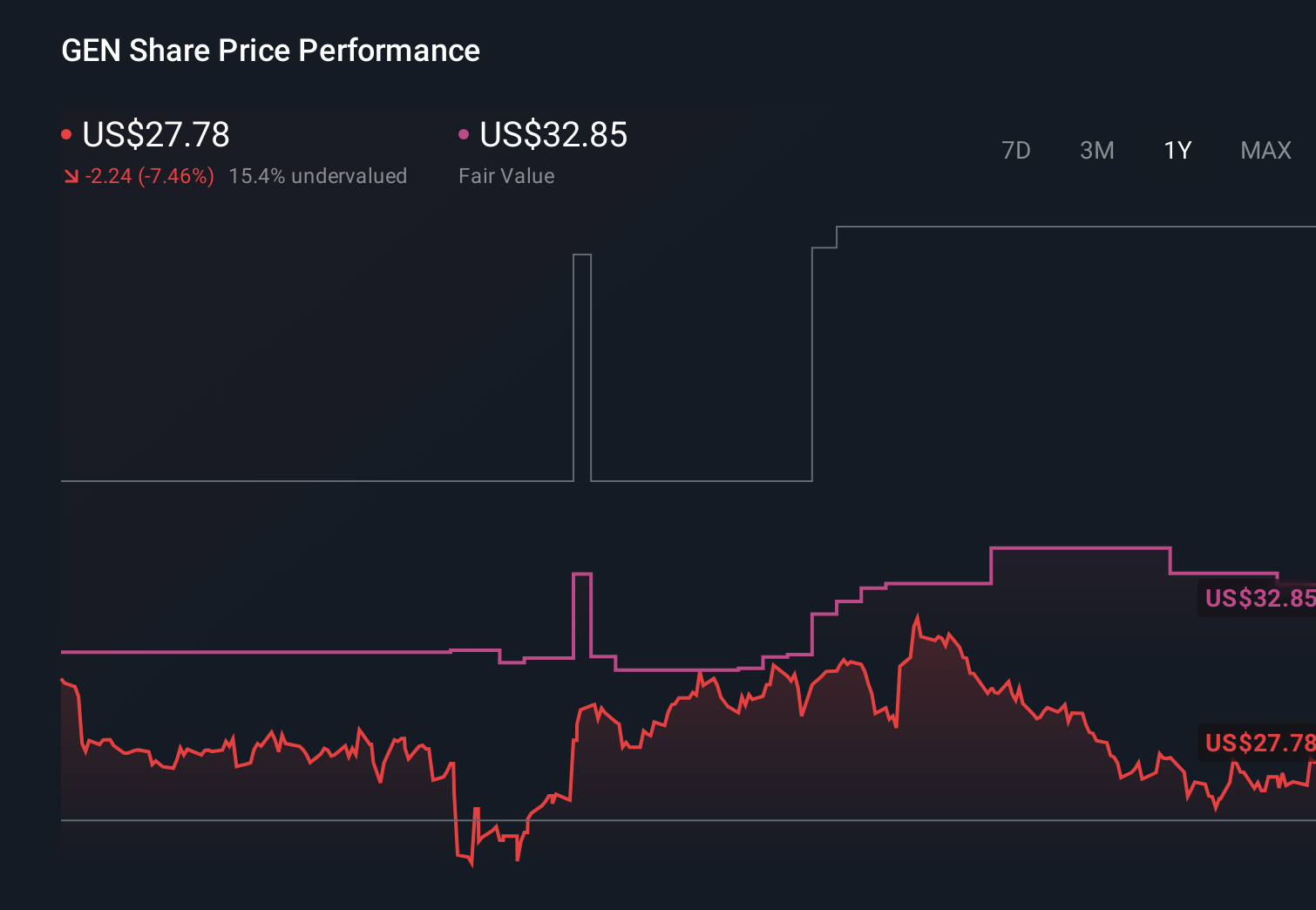Click the pink Fair Value legend dot
Screen dimensions: 1316x910
click(465, 132)
